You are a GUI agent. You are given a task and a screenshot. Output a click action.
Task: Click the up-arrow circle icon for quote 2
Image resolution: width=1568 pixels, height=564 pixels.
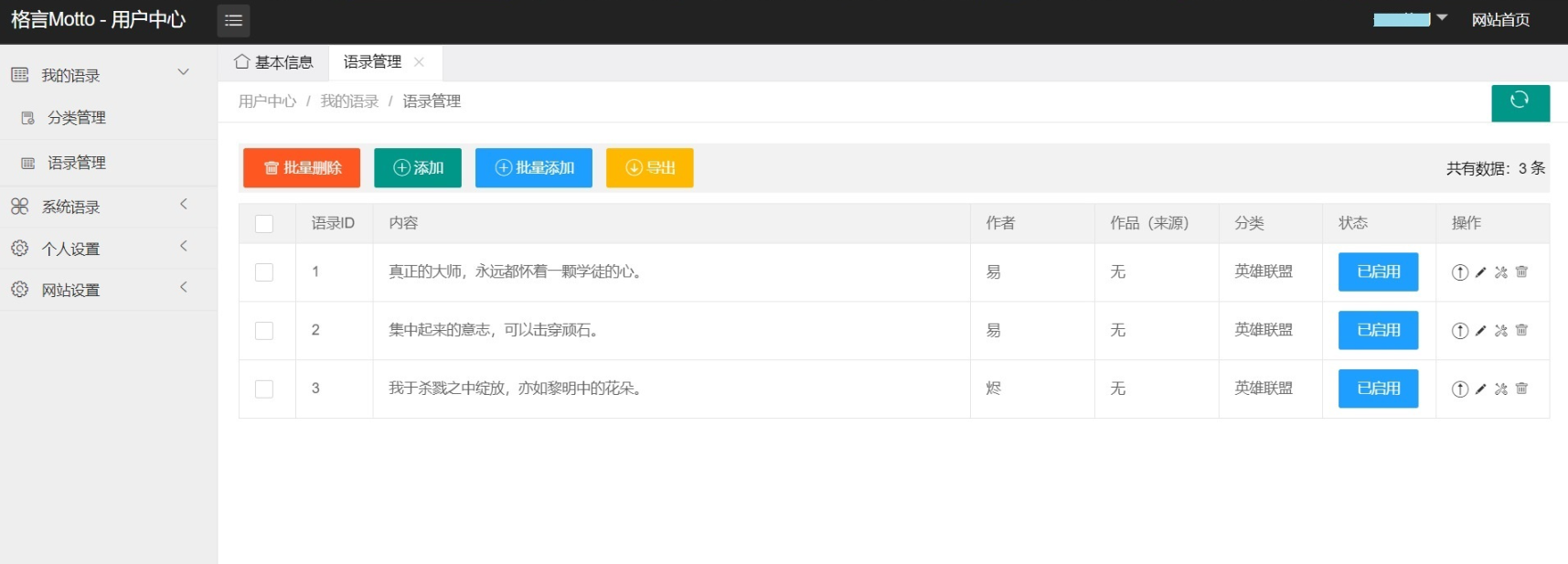coord(1459,331)
